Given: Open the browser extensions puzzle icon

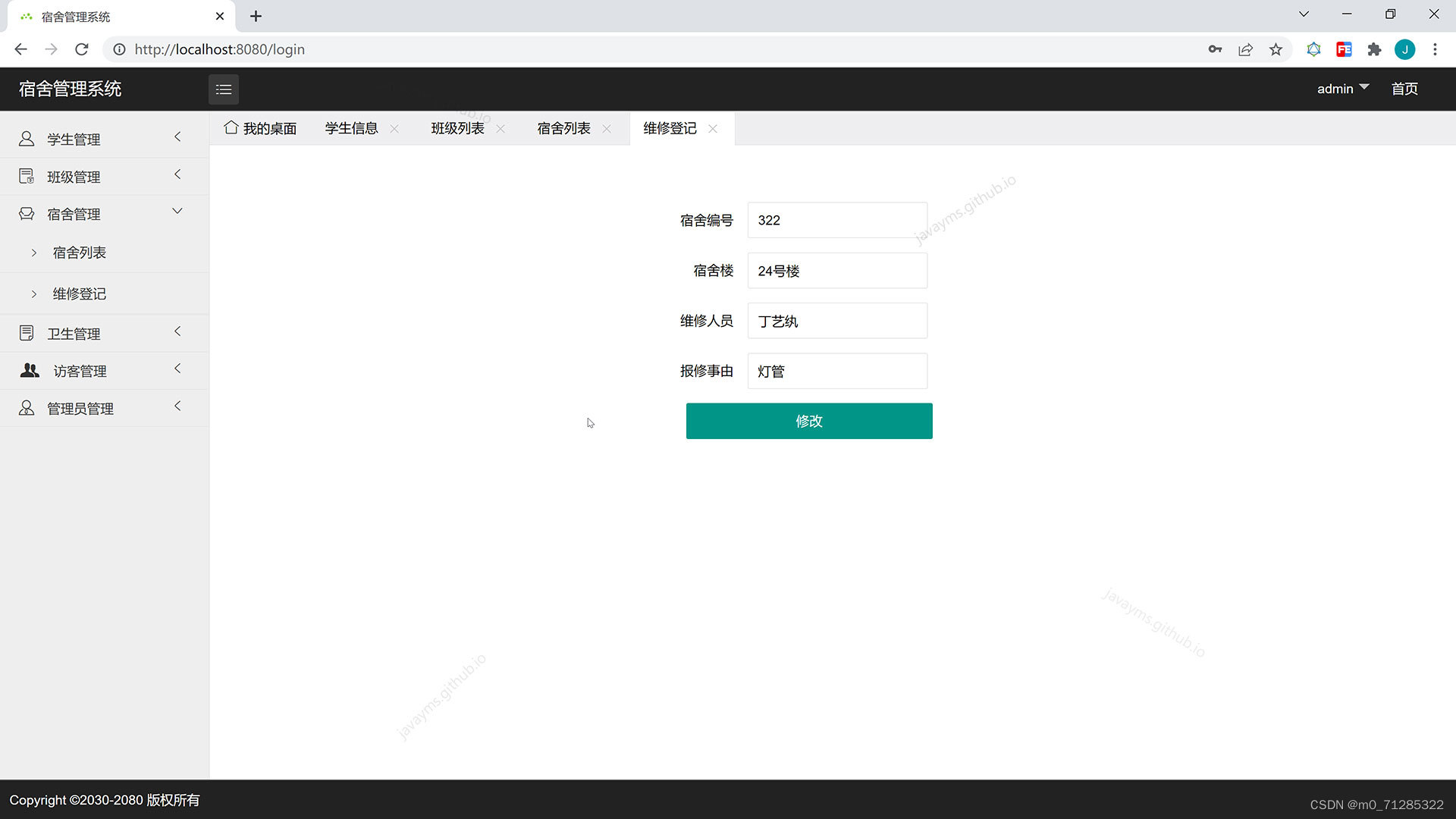Looking at the screenshot, I should click(1374, 49).
